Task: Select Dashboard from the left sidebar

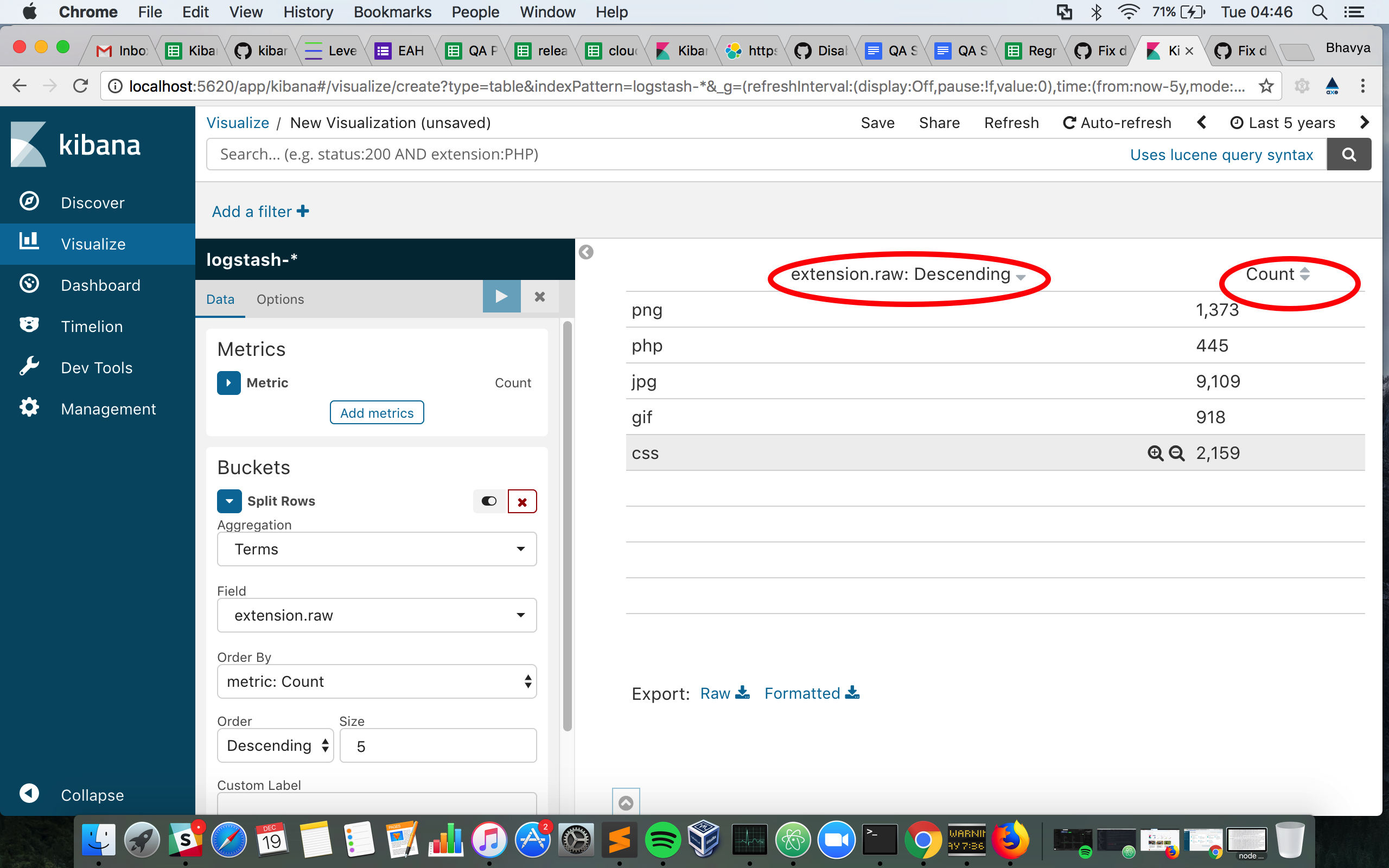Action: (x=100, y=285)
